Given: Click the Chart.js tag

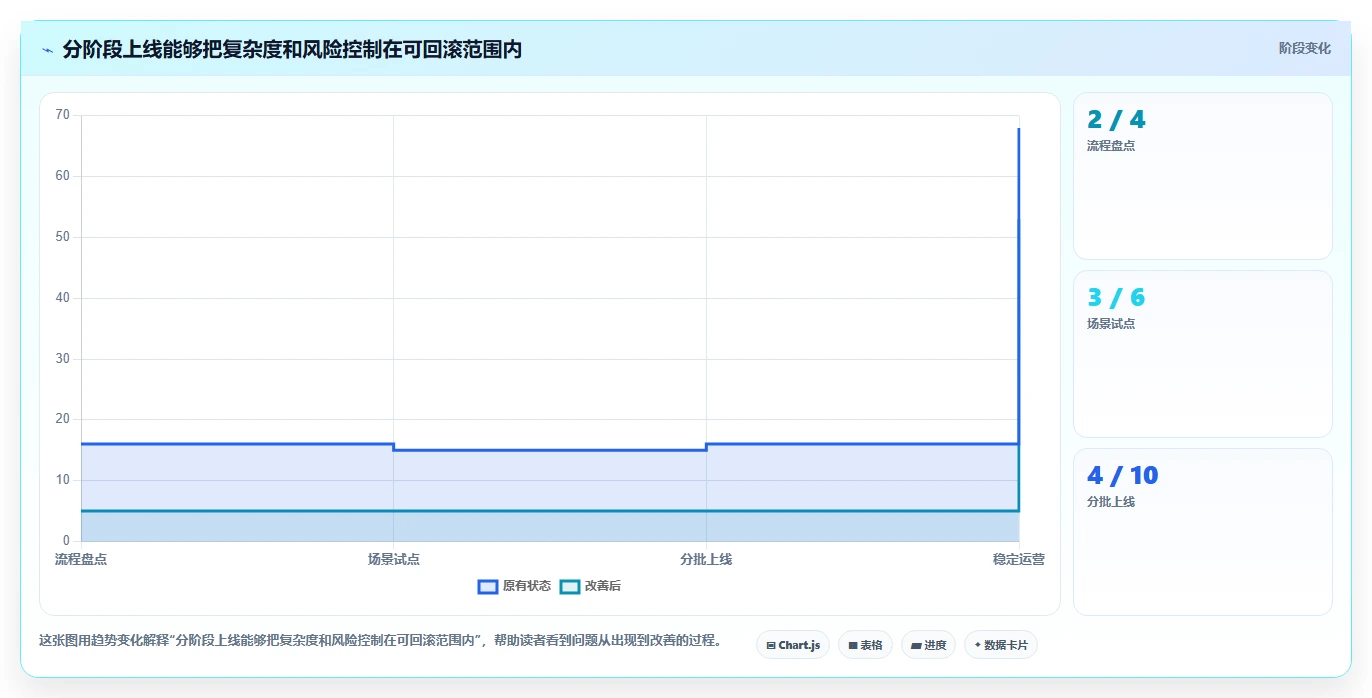Looking at the screenshot, I should coord(793,645).
